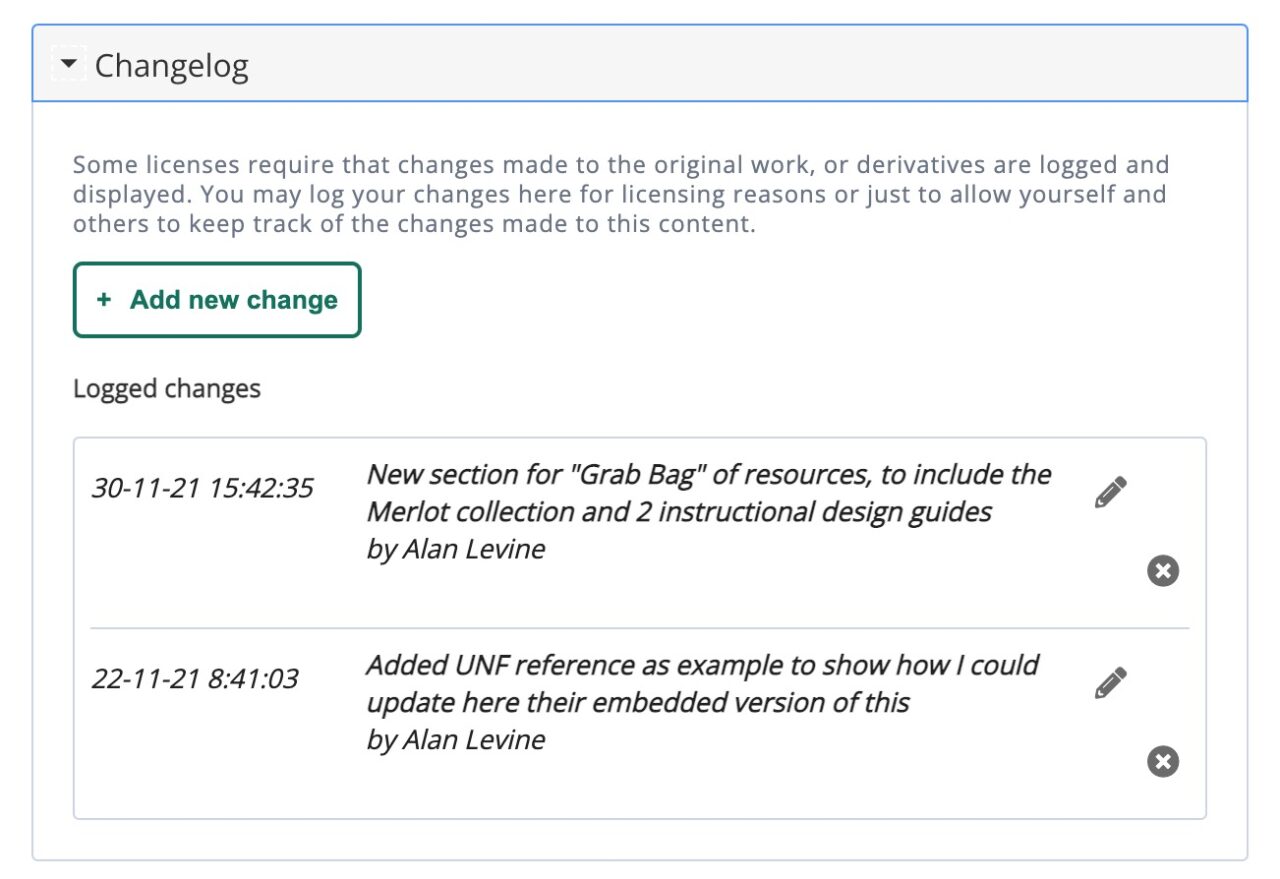
Task: Edit the Grab Bag change entry
Action: point(1110,492)
